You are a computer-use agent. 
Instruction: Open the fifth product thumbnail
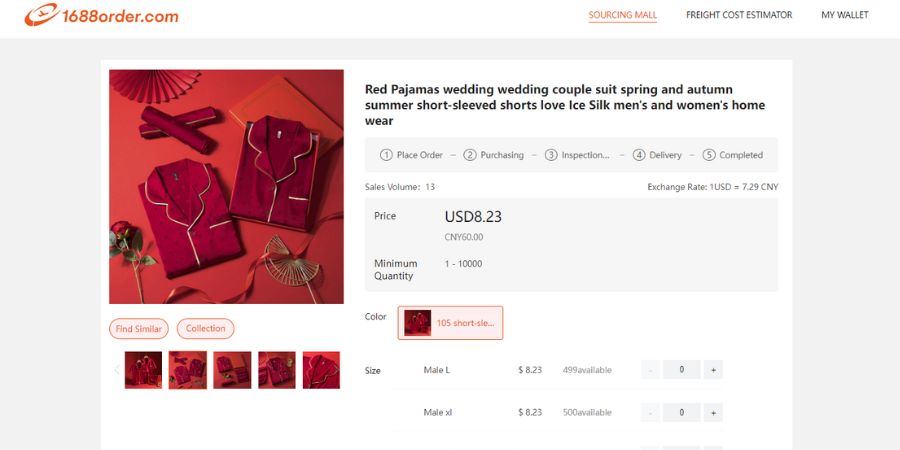click(x=321, y=370)
